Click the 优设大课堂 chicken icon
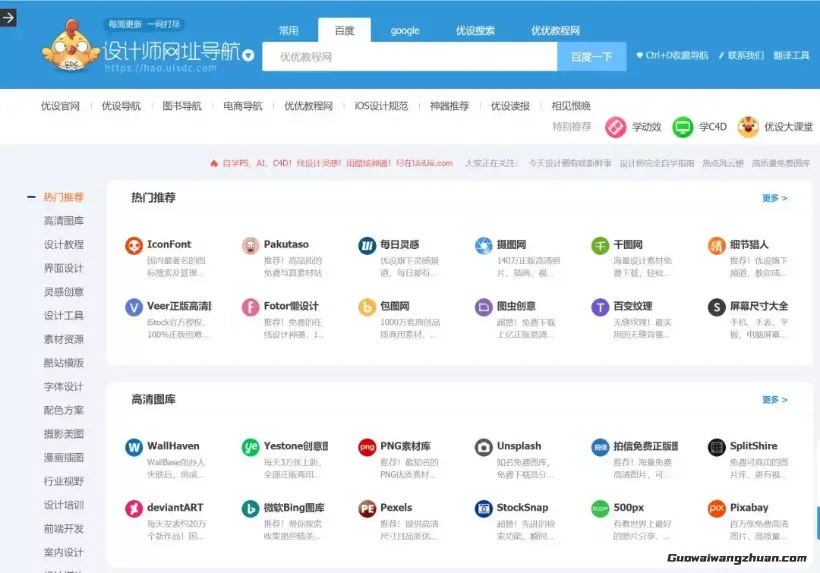Image resolution: width=820 pixels, height=573 pixels. point(748,127)
